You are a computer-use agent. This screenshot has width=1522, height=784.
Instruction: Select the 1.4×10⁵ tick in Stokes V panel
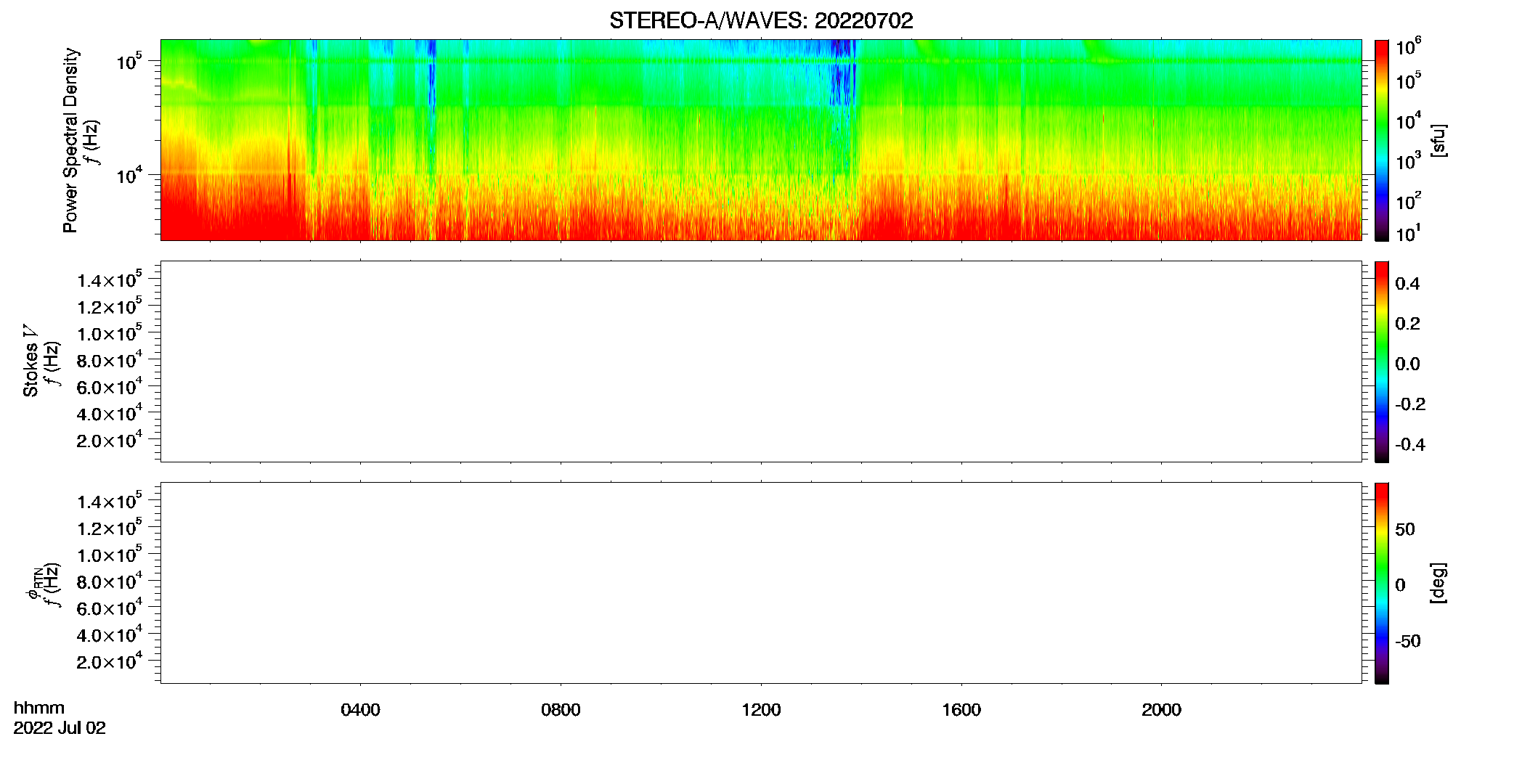pyautogui.click(x=110, y=279)
